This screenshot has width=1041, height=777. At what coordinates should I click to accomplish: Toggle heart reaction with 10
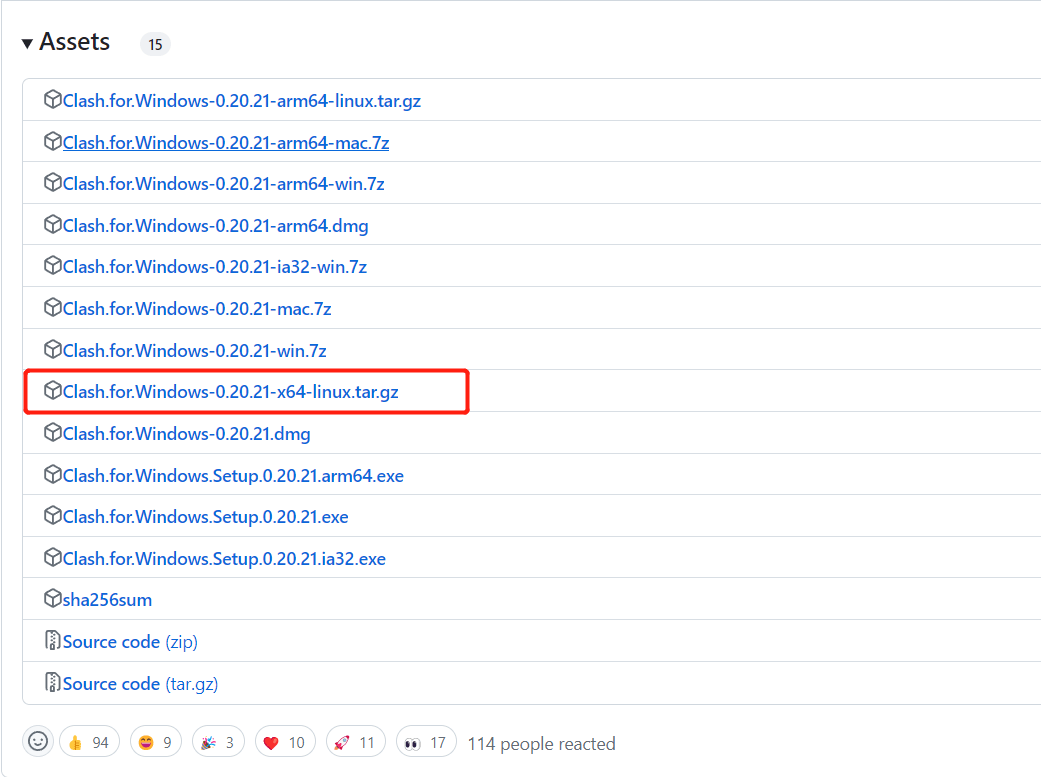point(285,742)
